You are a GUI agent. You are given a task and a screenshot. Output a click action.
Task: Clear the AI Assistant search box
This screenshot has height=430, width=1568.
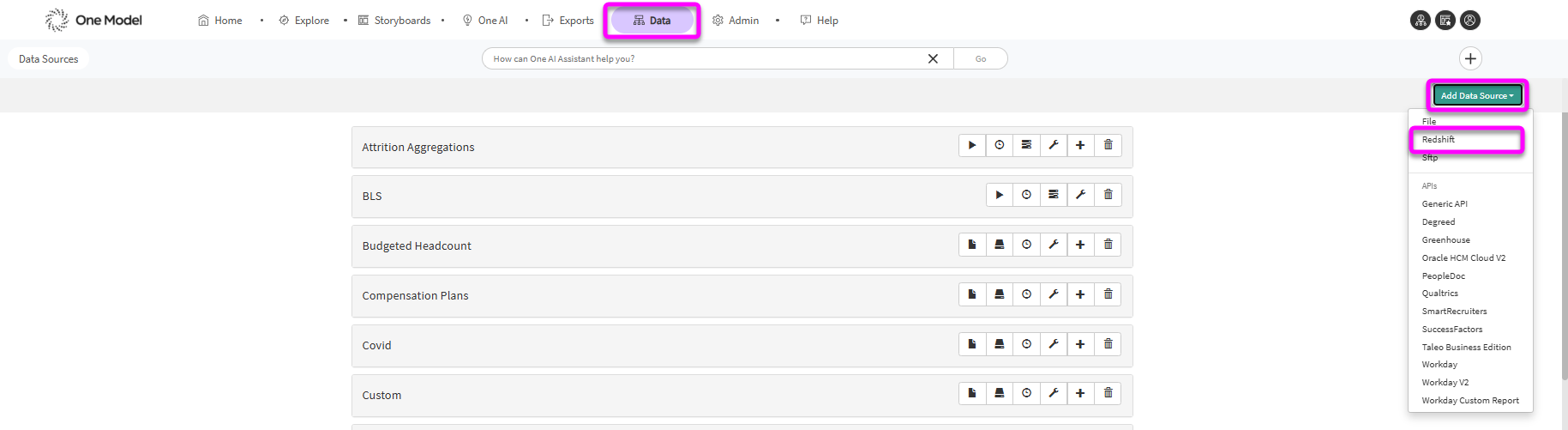point(933,58)
